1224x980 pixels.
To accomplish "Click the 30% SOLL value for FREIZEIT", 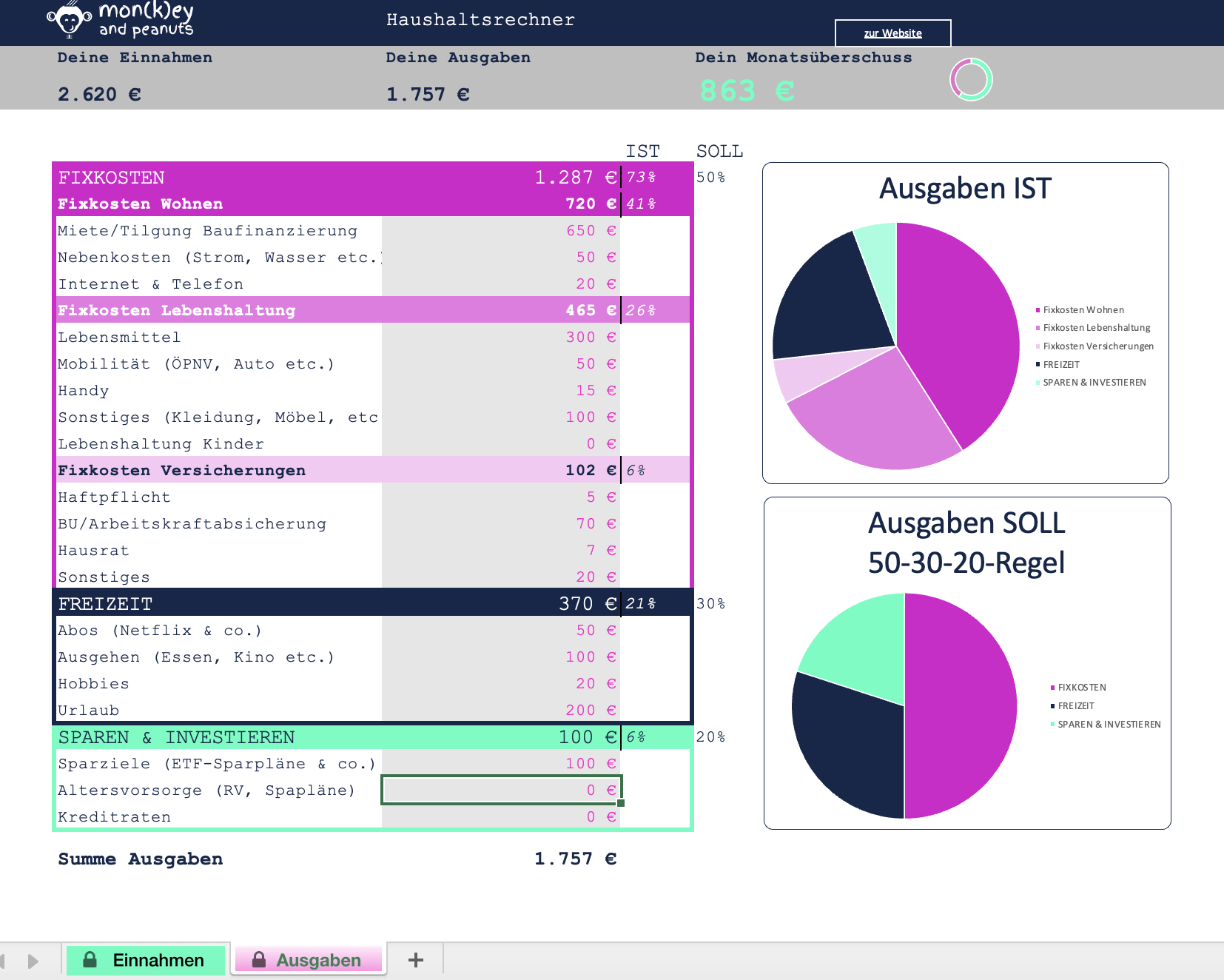I will click(710, 603).
